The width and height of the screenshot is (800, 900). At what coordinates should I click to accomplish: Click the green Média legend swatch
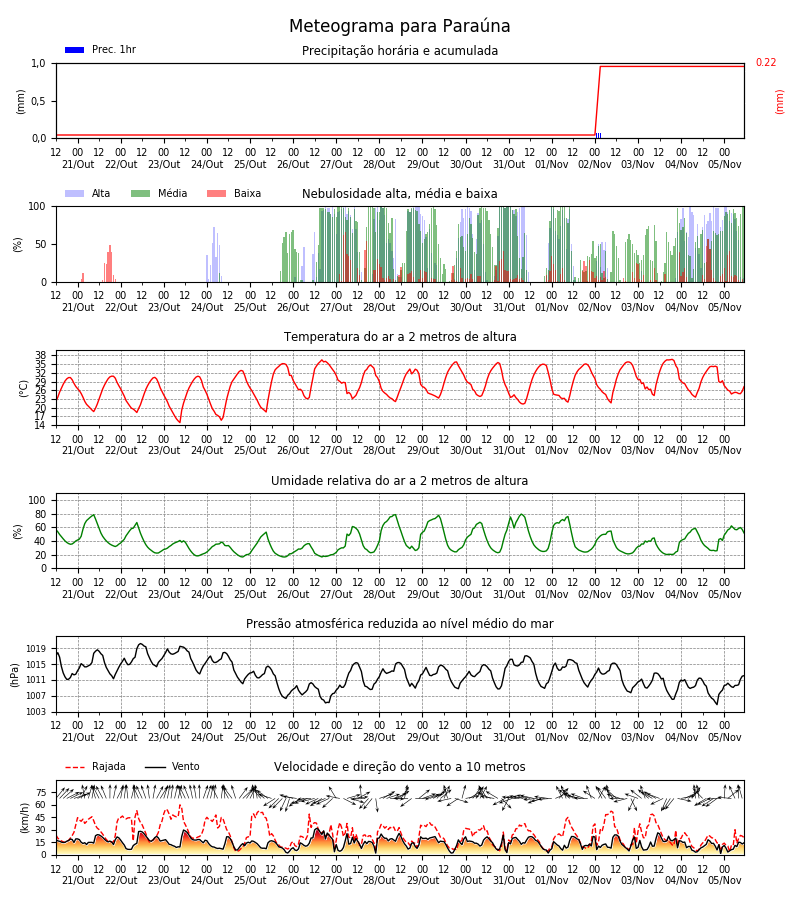(x=141, y=193)
